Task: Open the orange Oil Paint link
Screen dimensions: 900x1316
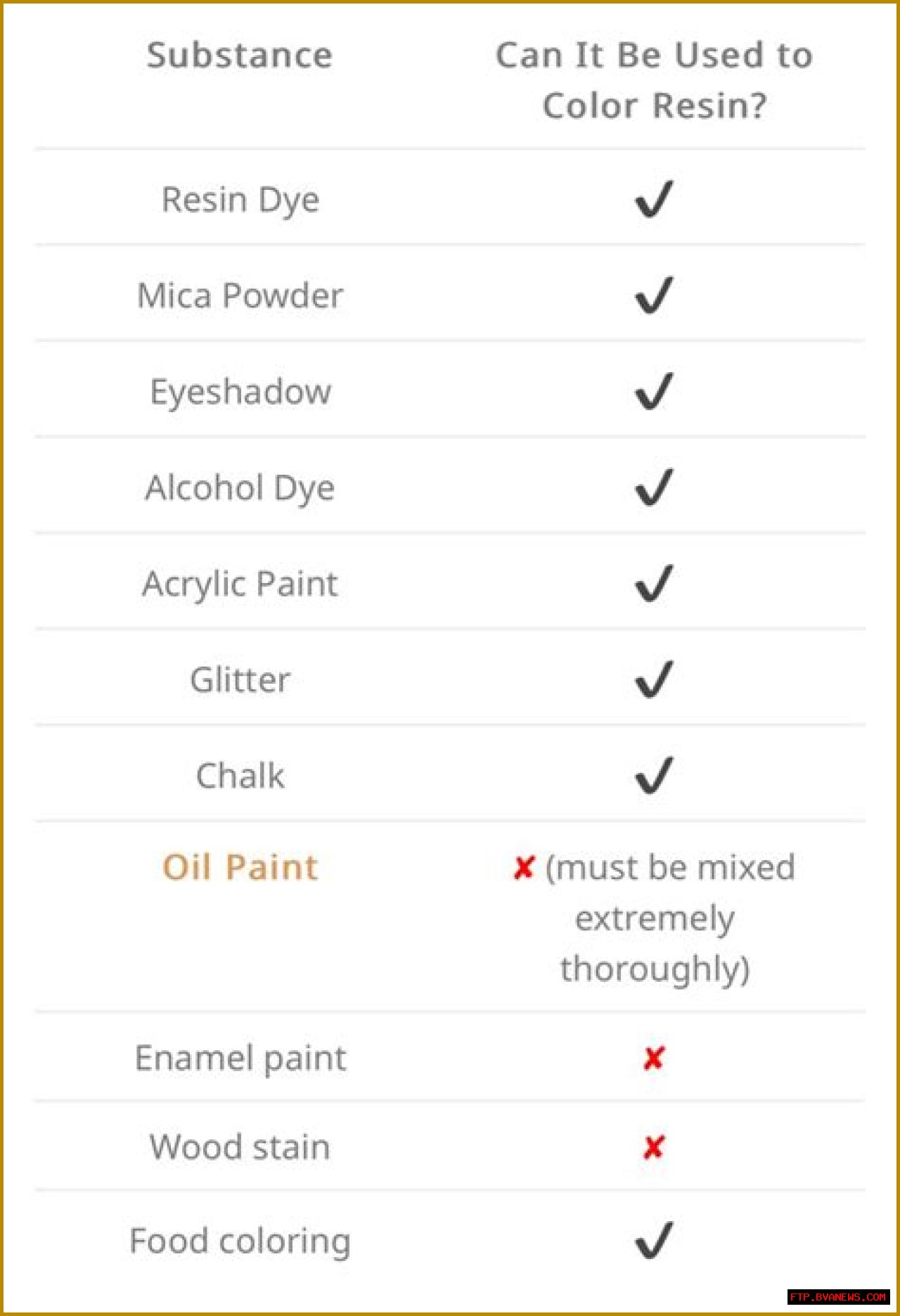Action: (x=240, y=867)
